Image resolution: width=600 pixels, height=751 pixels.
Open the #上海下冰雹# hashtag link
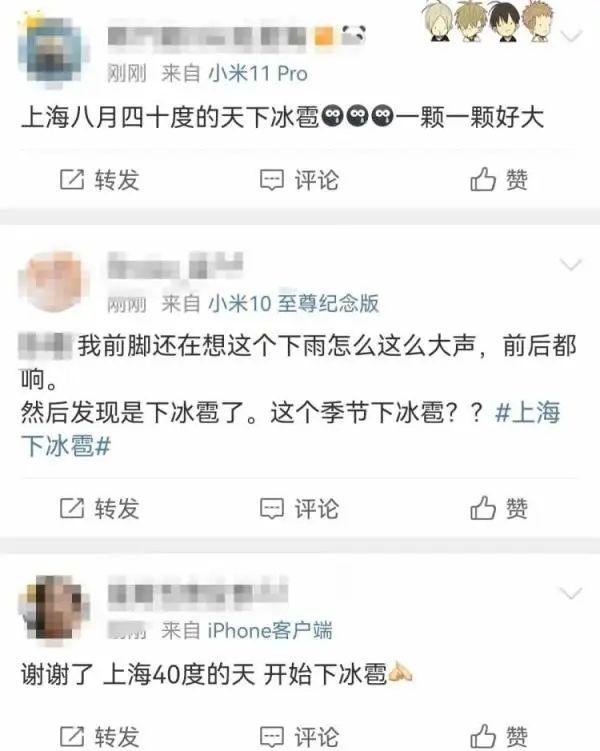[x=290, y=429]
